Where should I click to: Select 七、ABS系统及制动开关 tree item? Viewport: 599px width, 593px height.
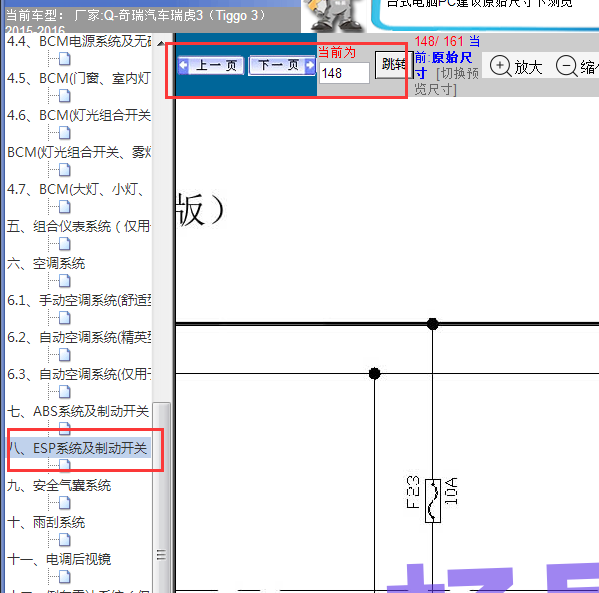[x=78, y=411]
